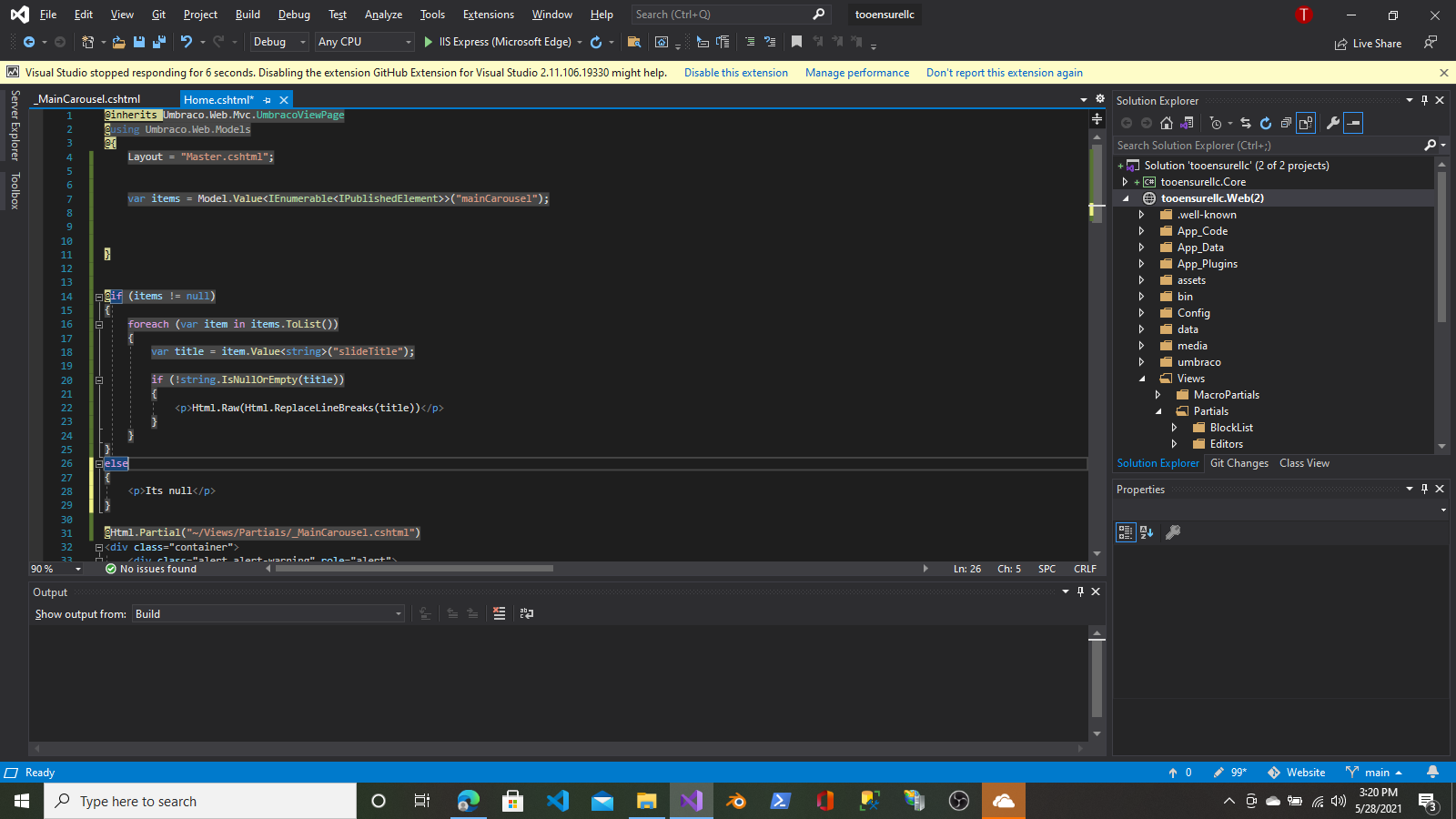Image resolution: width=1456 pixels, height=819 pixels.
Task: Click the browser Refresh icon in toolbar
Action: coord(596,42)
